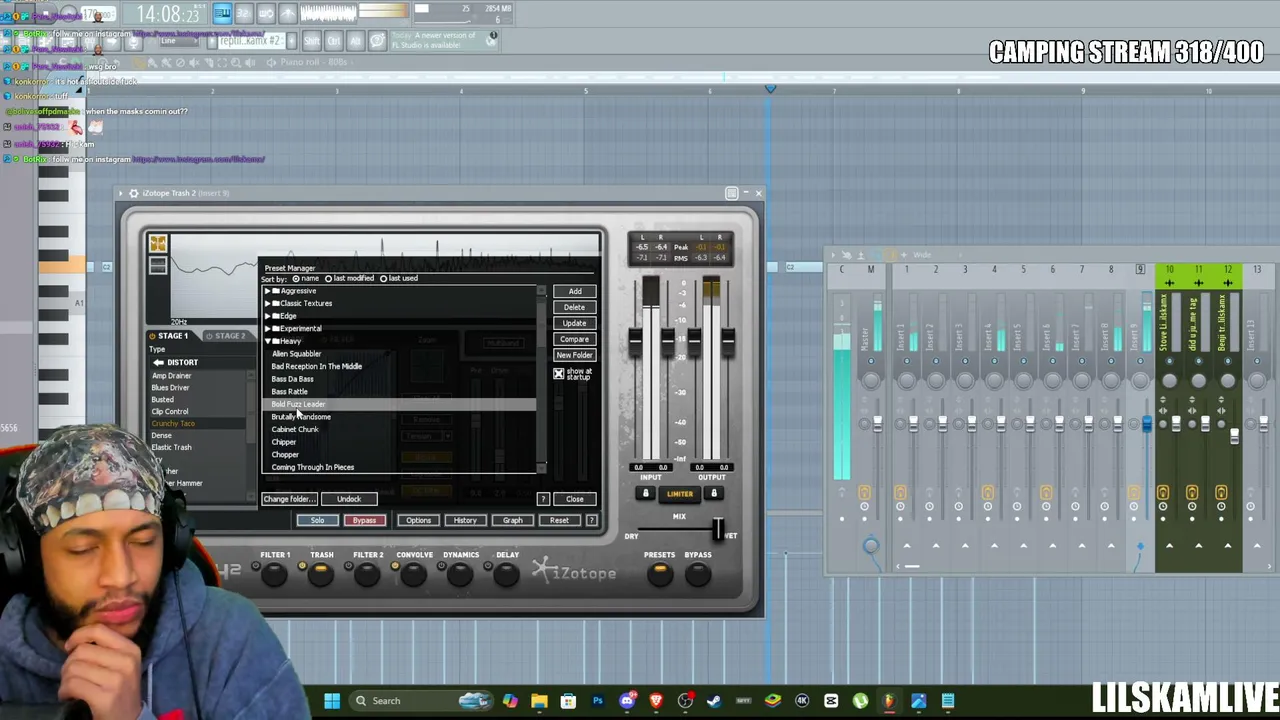
Task: Click the taskbar Search box
Action: pos(420,701)
